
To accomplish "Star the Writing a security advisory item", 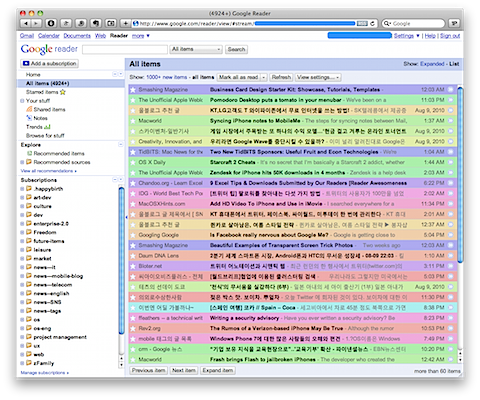I will point(133,318).
